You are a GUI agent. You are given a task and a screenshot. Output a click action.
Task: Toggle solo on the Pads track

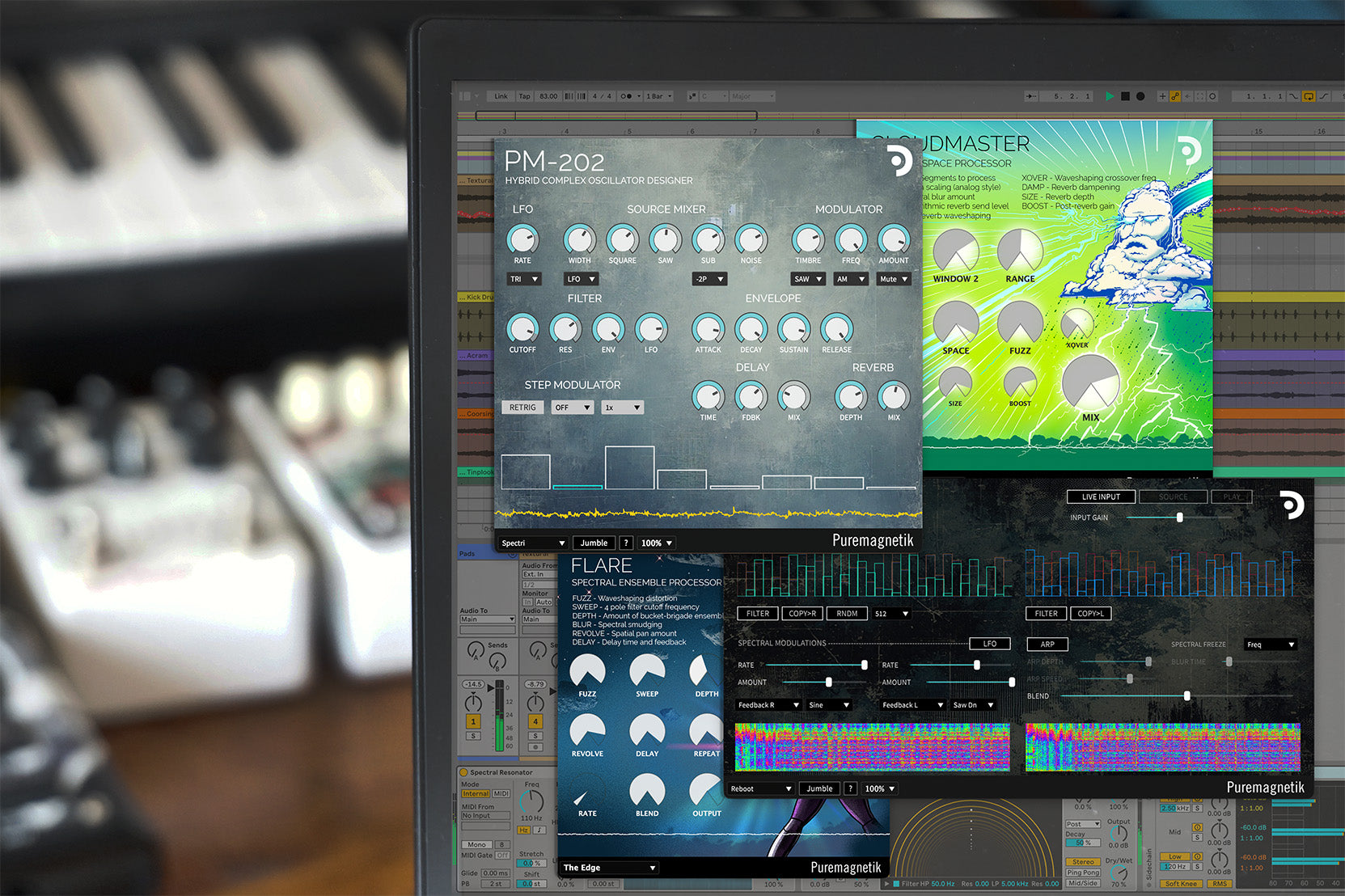click(473, 736)
